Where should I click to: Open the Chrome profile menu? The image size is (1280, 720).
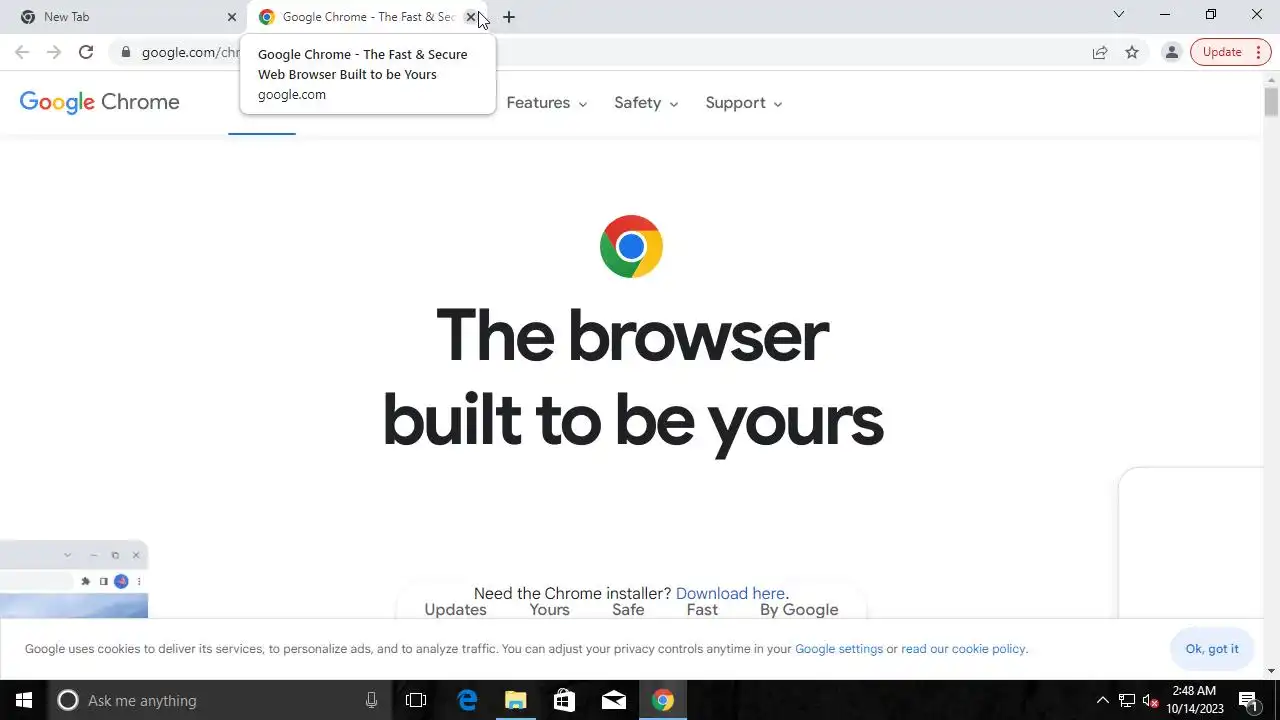(1172, 52)
